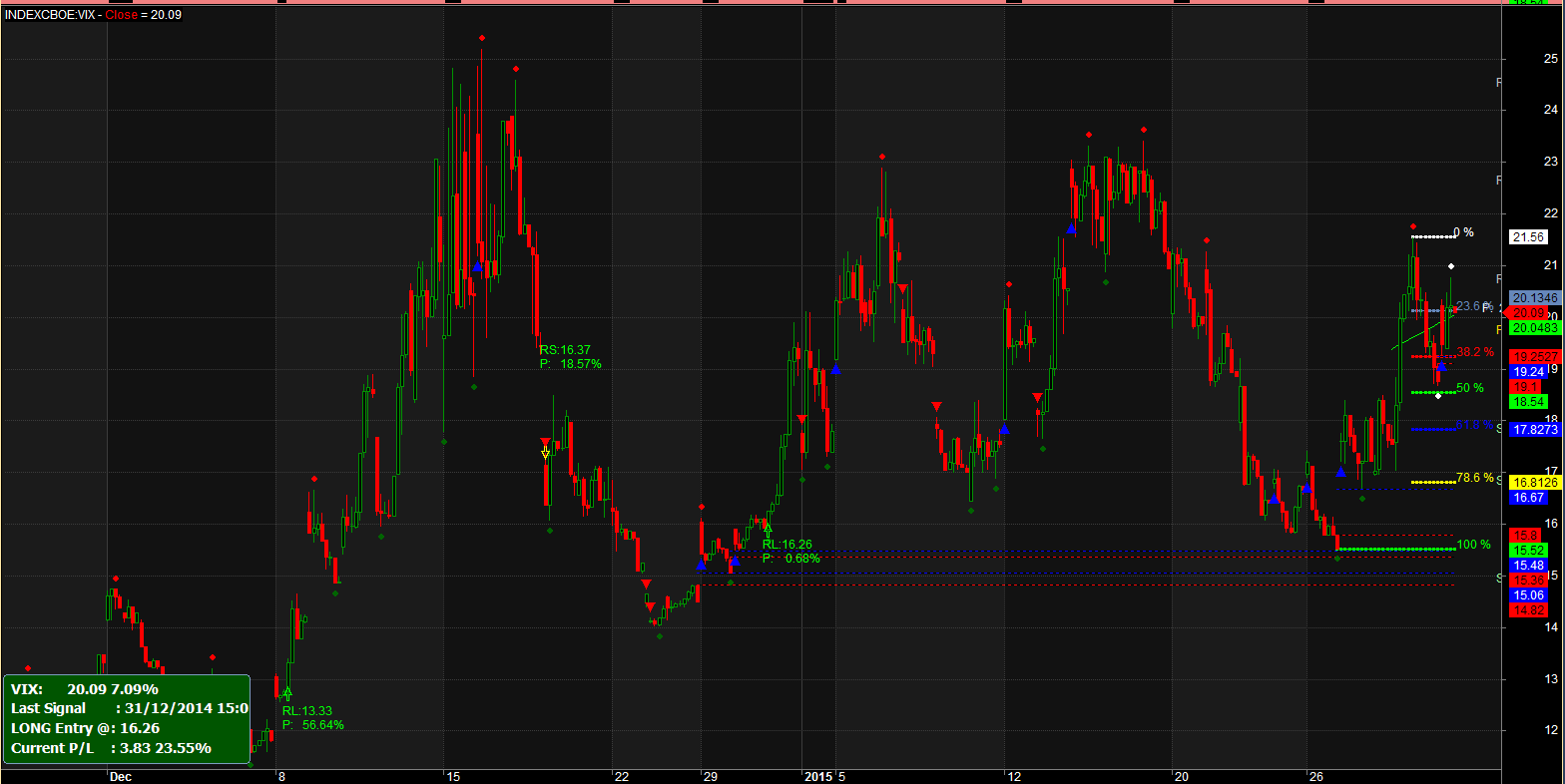Click the red 19.1 price label
The image size is (1565, 784).
(1525, 386)
